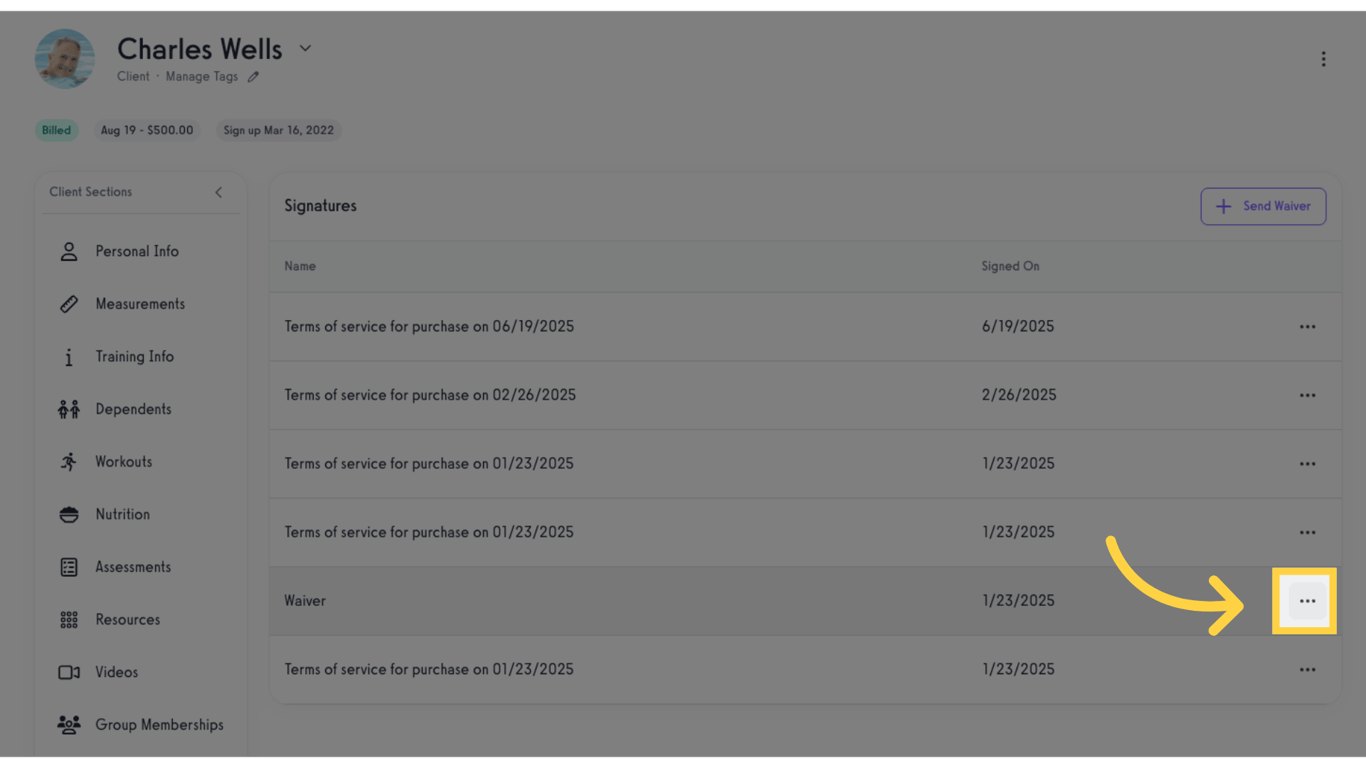Click the Training Info section icon
The image size is (1366, 768).
[x=68, y=356]
